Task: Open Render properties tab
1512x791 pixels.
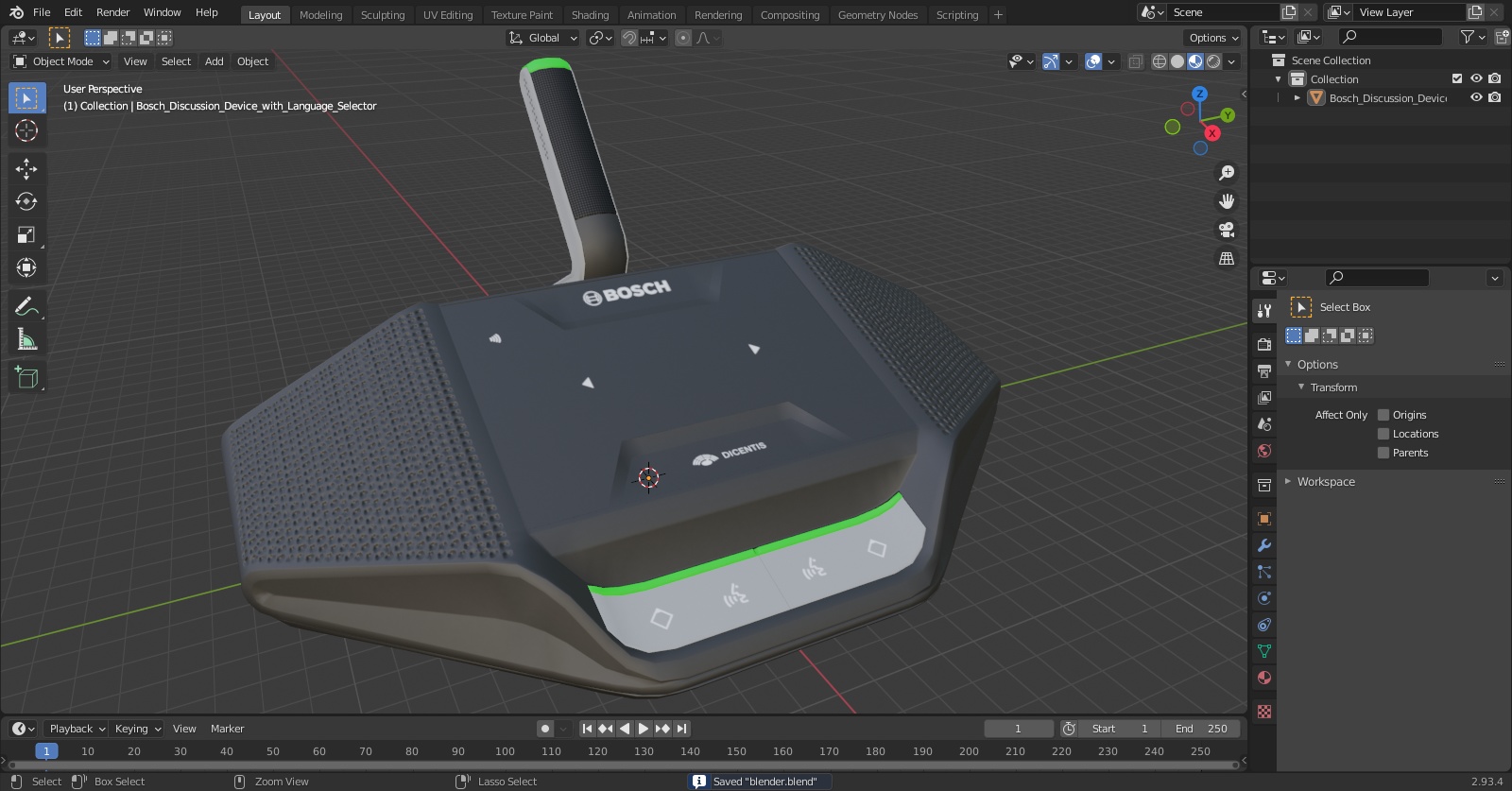Action: pos(1264,345)
